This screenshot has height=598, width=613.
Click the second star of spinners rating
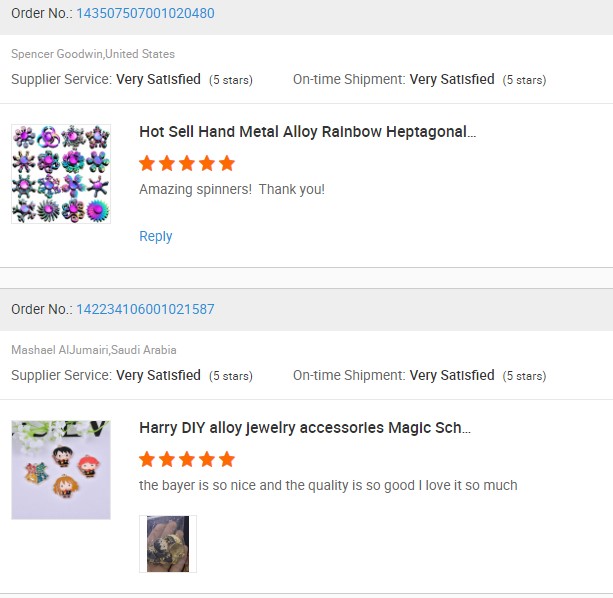pyautogui.click(x=167, y=163)
